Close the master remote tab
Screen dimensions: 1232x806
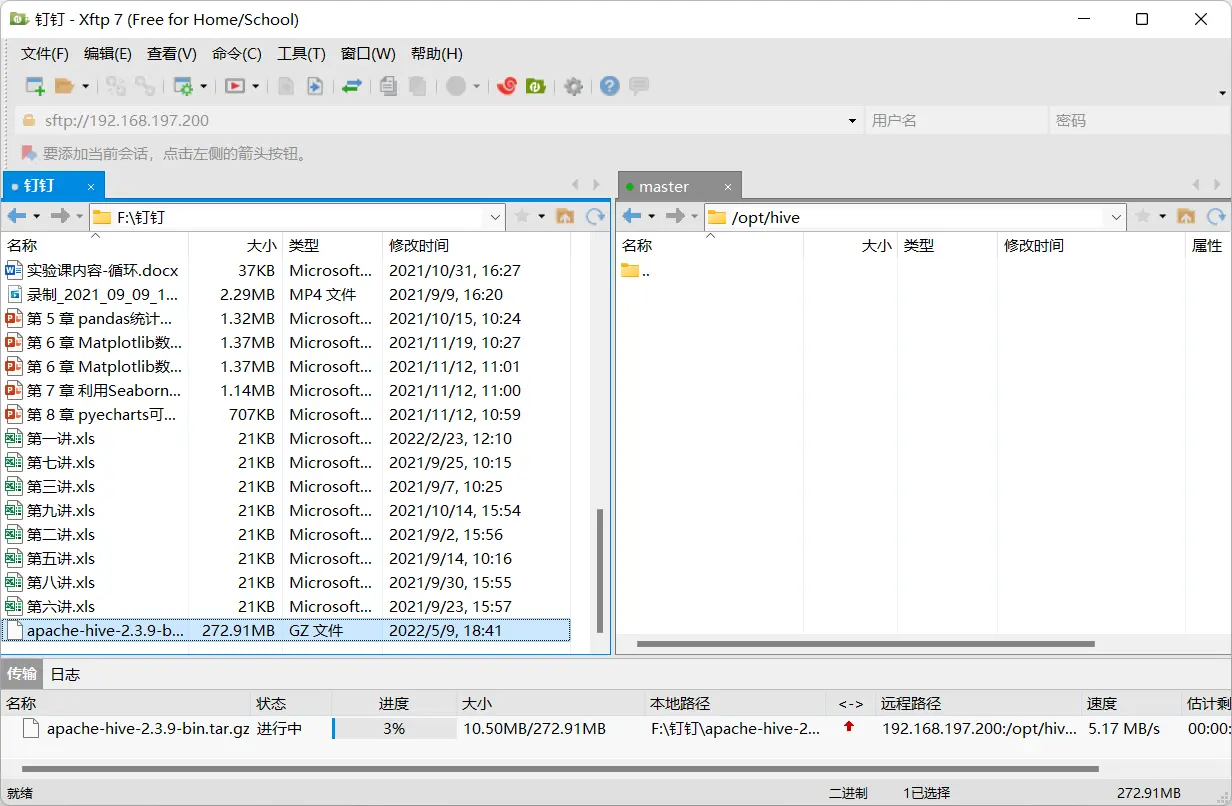pyautogui.click(x=728, y=187)
